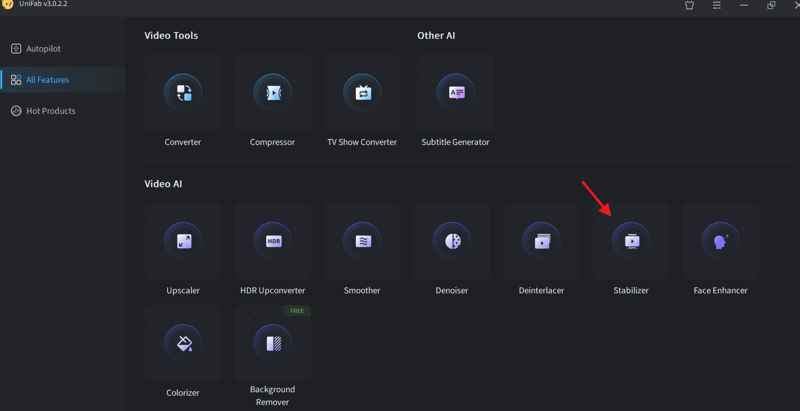Open the Upscaler AI tool
This screenshot has width=800, height=411.
coord(183,241)
